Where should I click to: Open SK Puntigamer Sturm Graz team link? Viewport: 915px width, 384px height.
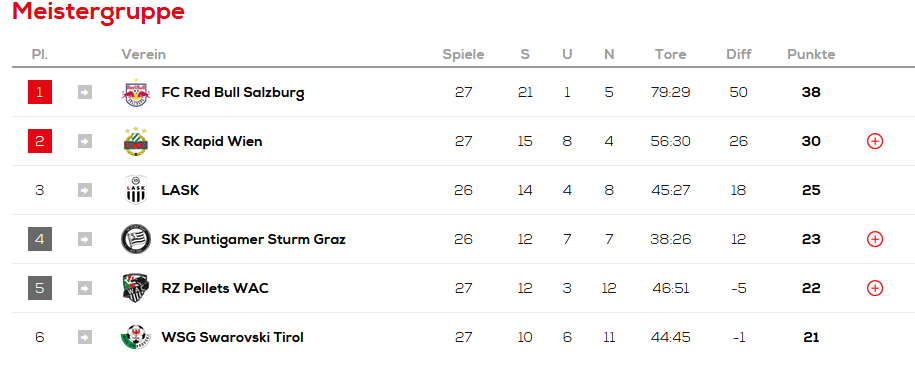[x=253, y=239]
